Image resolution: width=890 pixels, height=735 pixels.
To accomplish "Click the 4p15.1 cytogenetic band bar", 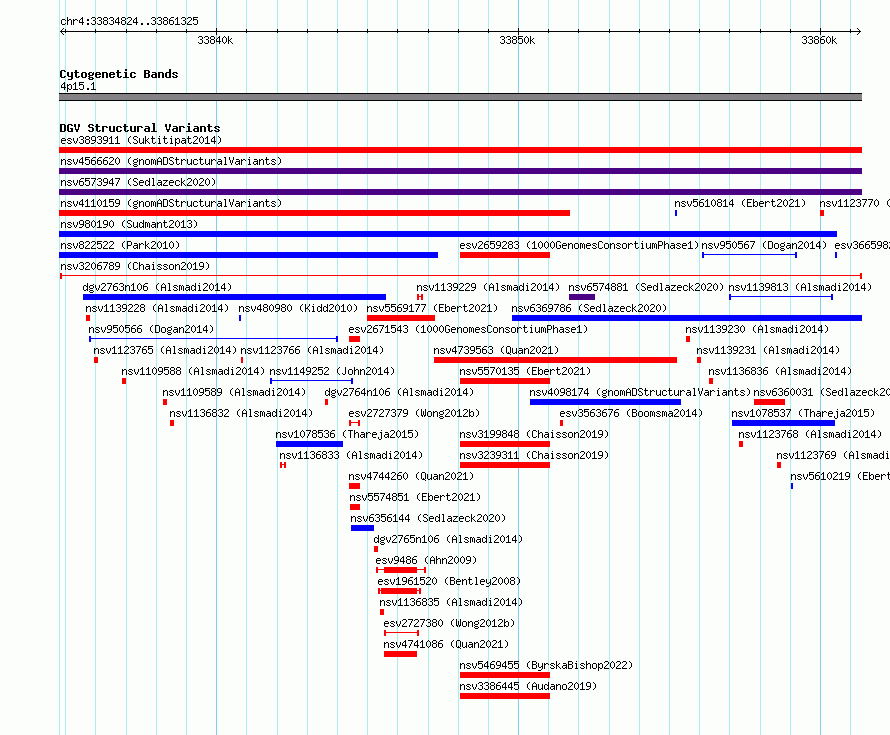I will tap(460, 97).
